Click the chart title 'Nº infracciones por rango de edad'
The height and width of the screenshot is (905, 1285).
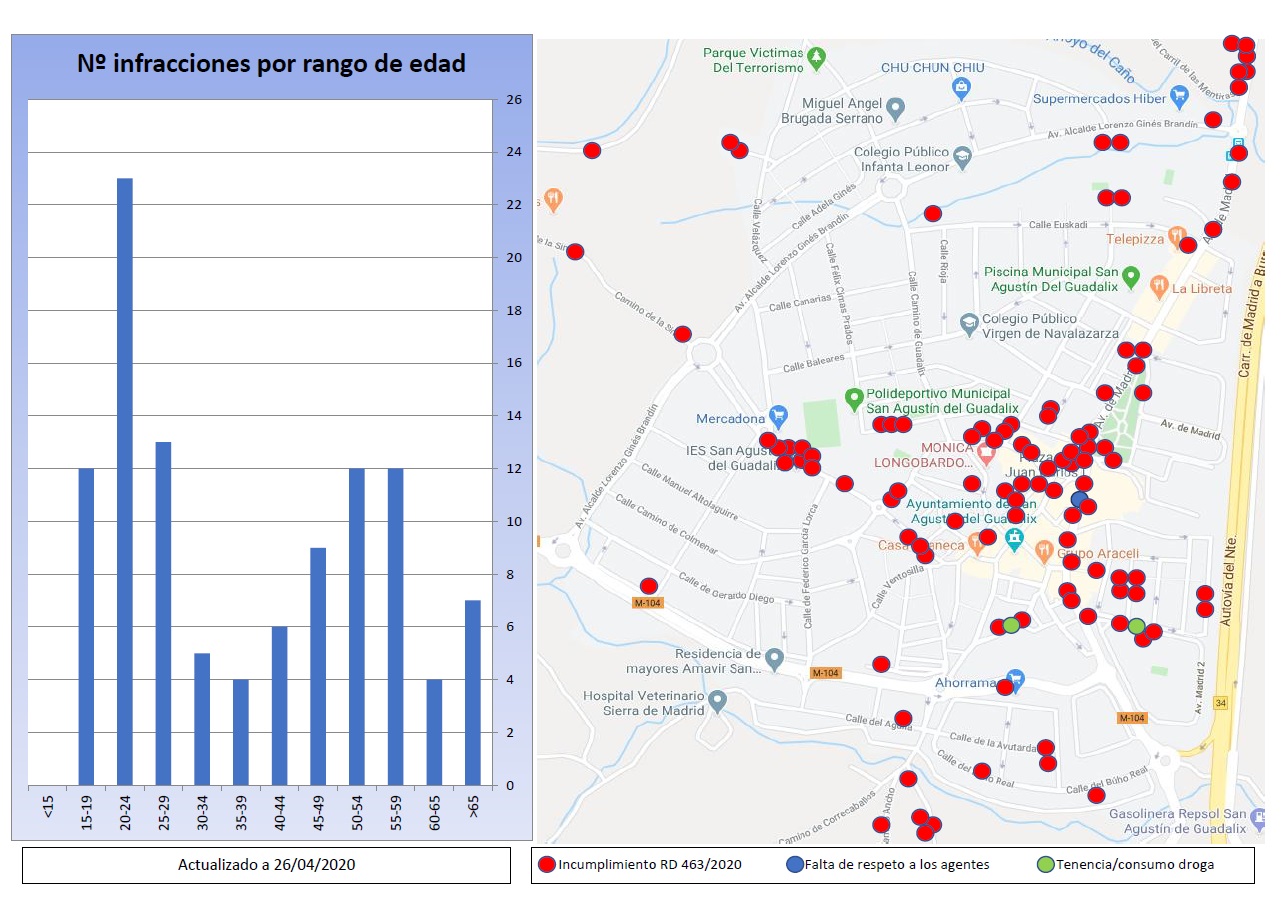tap(272, 64)
